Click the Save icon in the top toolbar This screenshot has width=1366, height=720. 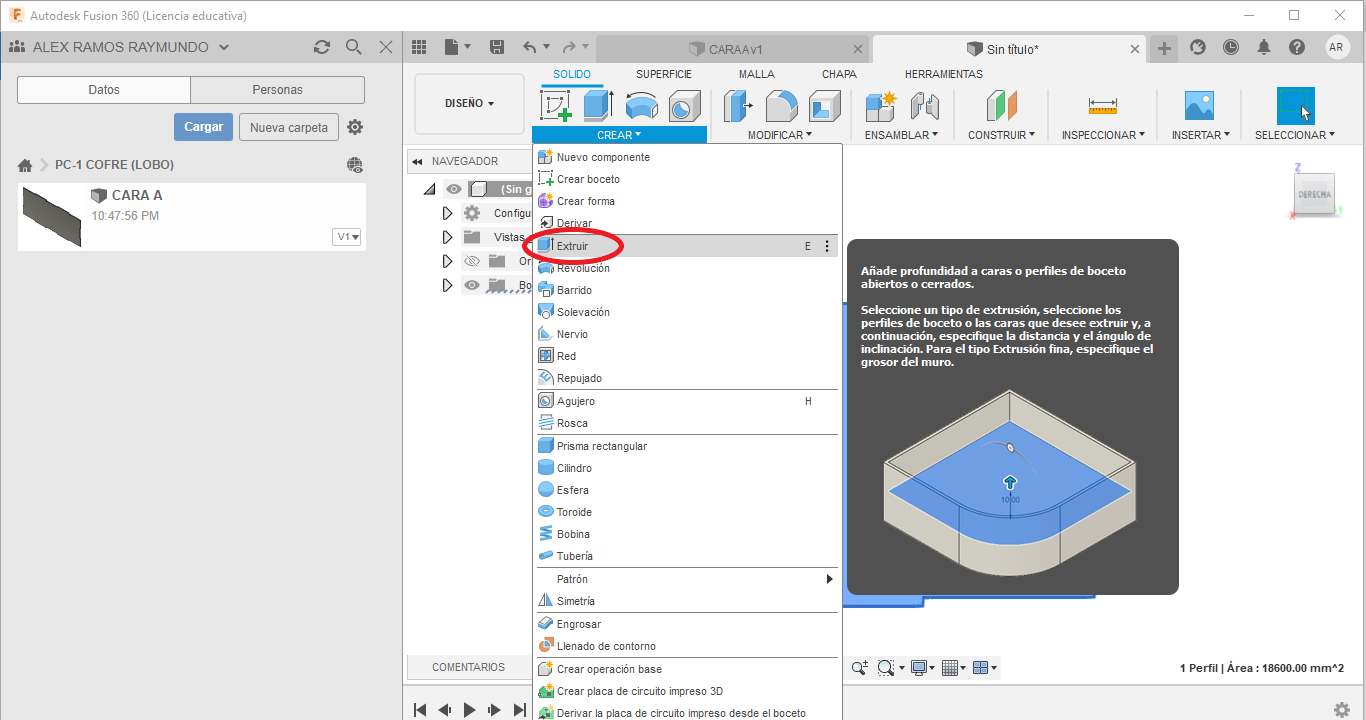(x=497, y=47)
